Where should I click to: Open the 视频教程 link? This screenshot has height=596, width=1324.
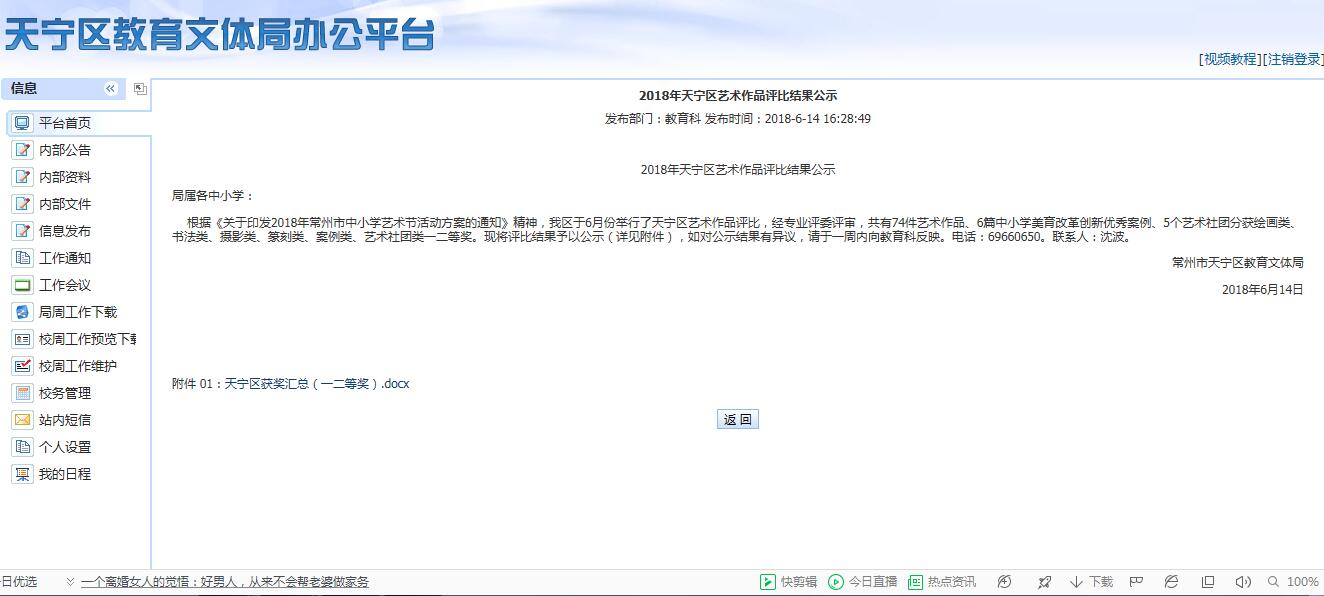tap(1230, 59)
